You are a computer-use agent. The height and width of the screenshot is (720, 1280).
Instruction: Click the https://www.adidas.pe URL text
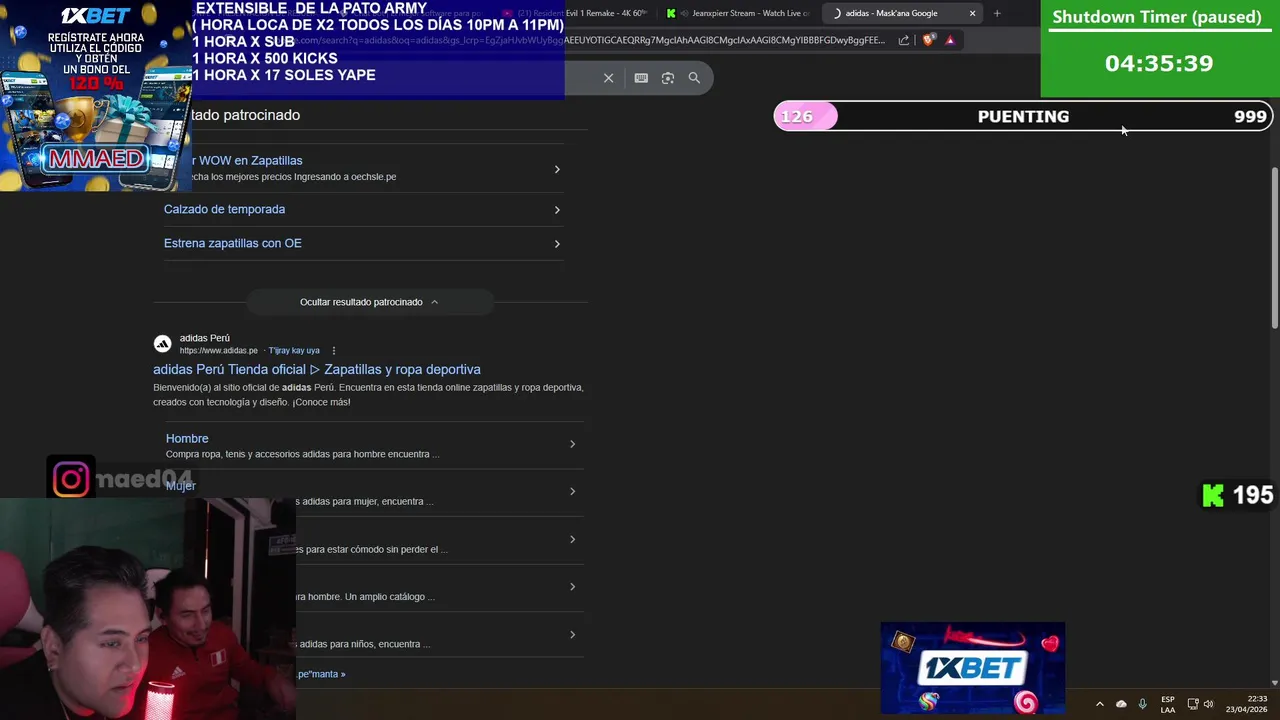point(218,351)
